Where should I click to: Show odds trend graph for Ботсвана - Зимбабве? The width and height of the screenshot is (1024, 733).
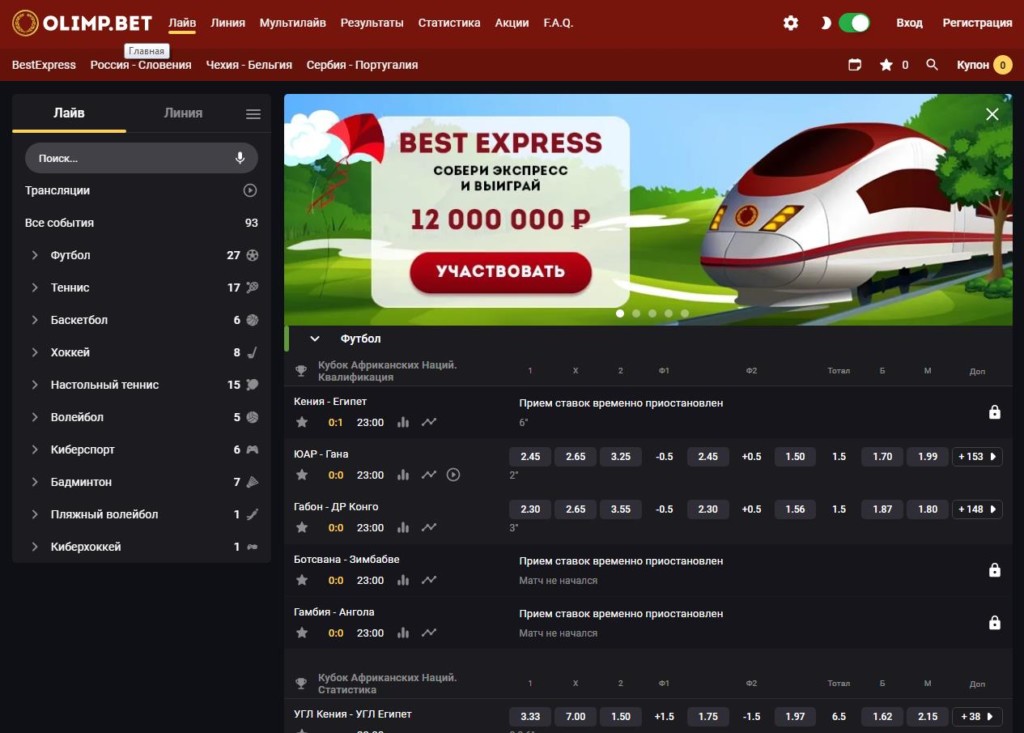click(428, 580)
